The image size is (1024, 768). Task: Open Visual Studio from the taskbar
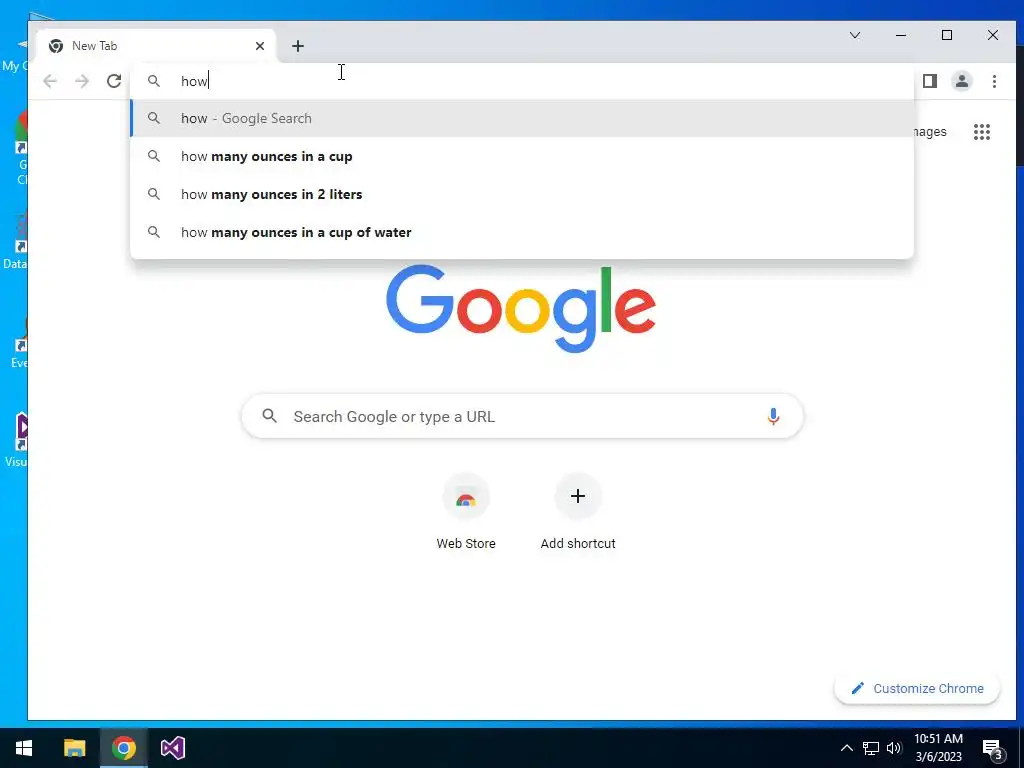[172, 748]
